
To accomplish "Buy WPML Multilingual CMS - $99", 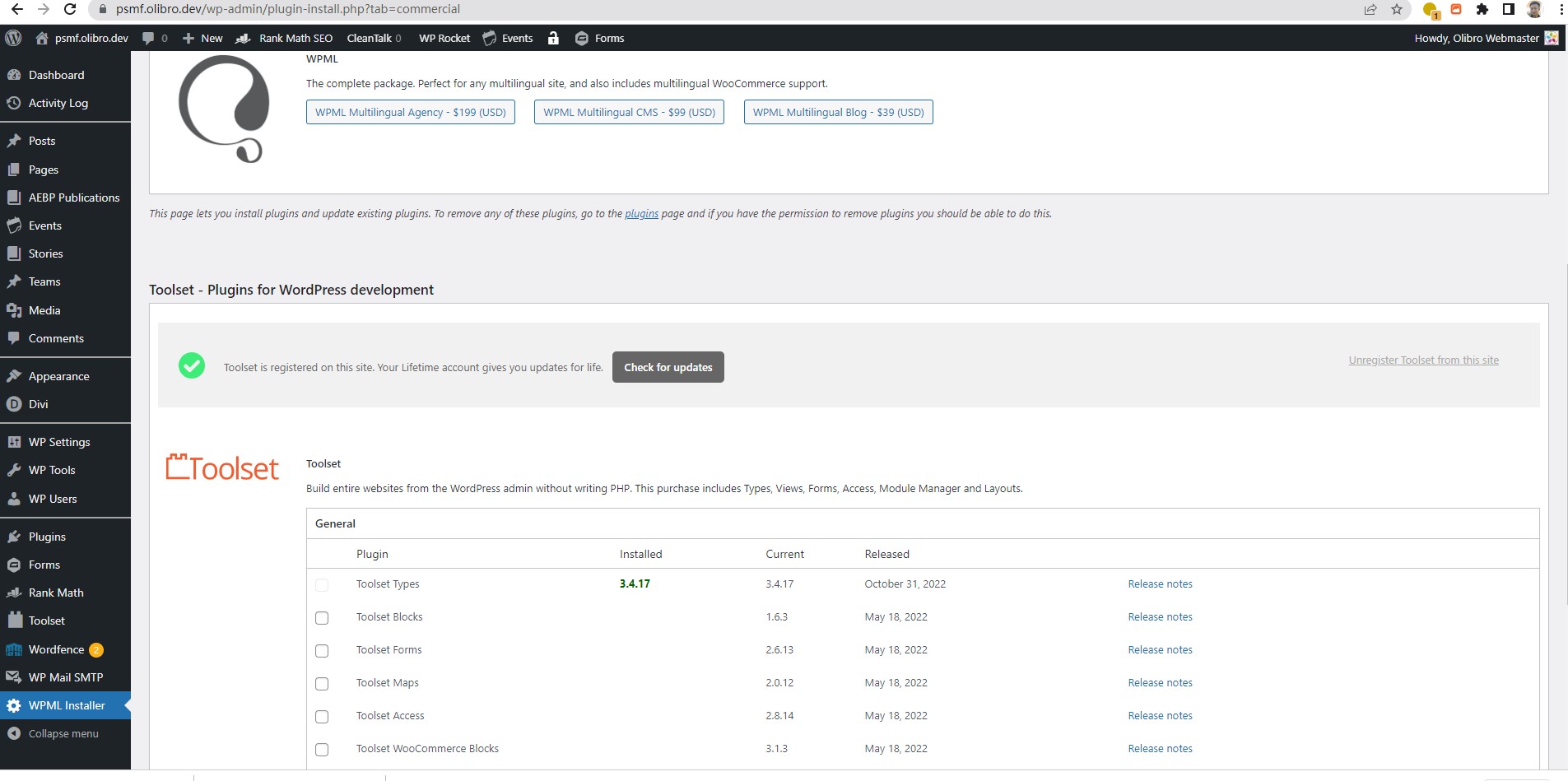I will click(629, 112).
